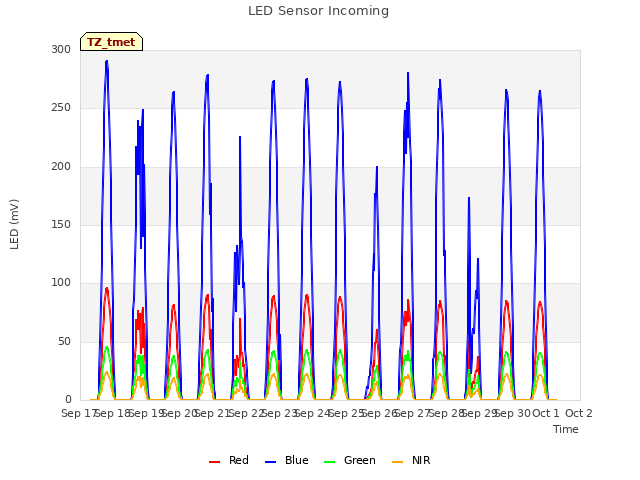Click the orange NIR legend marker
Viewport: 640px width, 480px height.
click(397, 462)
